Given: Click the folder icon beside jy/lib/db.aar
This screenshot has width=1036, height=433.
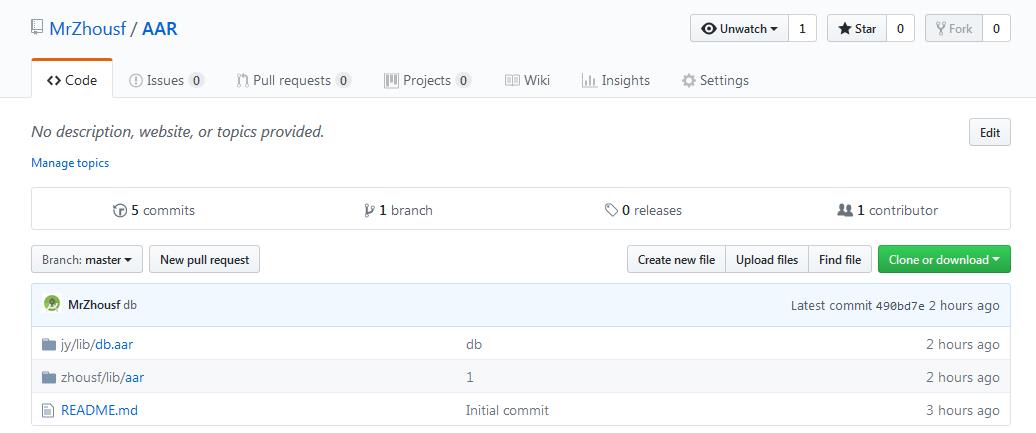Looking at the screenshot, I should click(x=48, y=344).
